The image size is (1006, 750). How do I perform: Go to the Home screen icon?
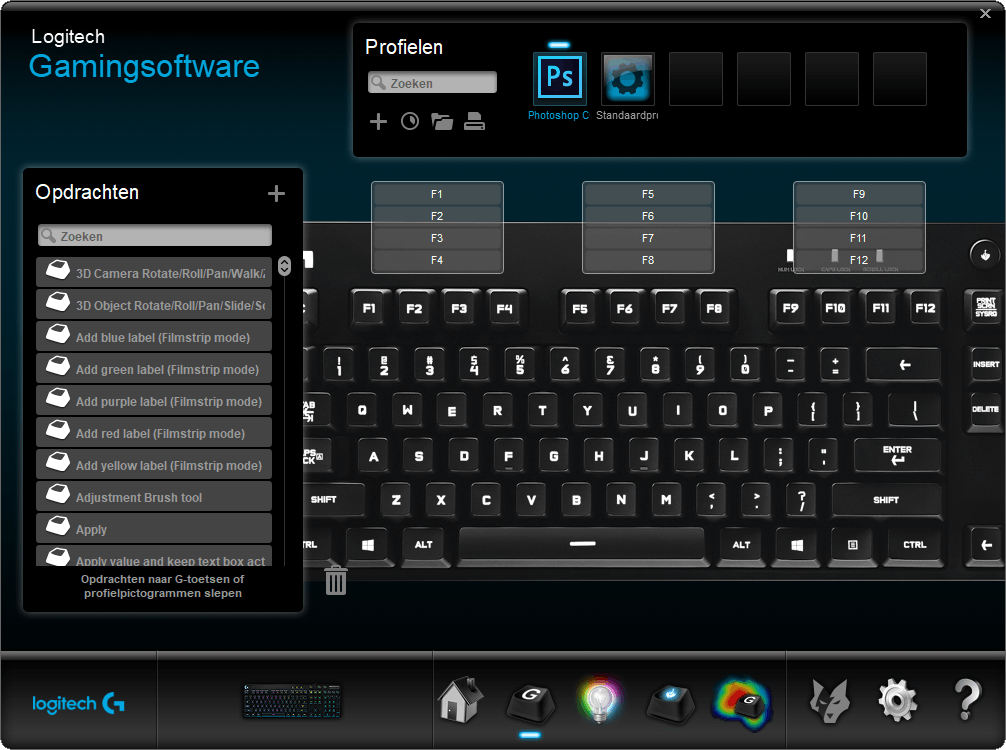point(460,699)
